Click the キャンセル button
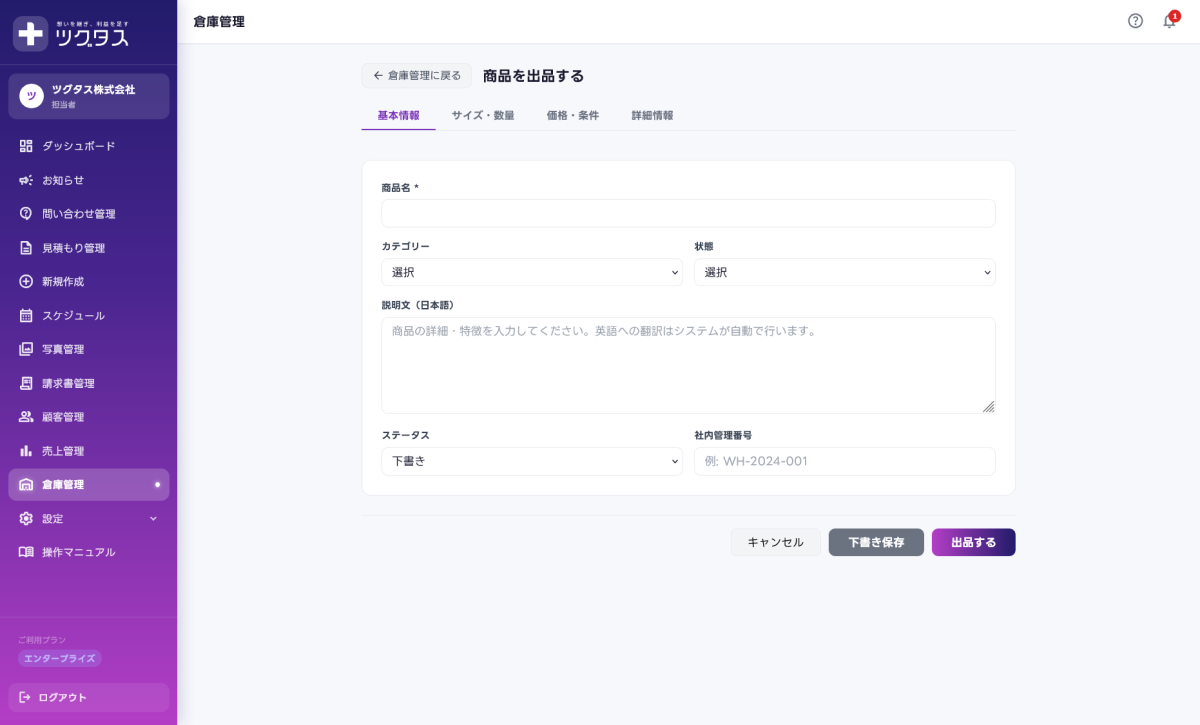The height and width of the screenshot is (725, 1200). (x=776, y=542)
